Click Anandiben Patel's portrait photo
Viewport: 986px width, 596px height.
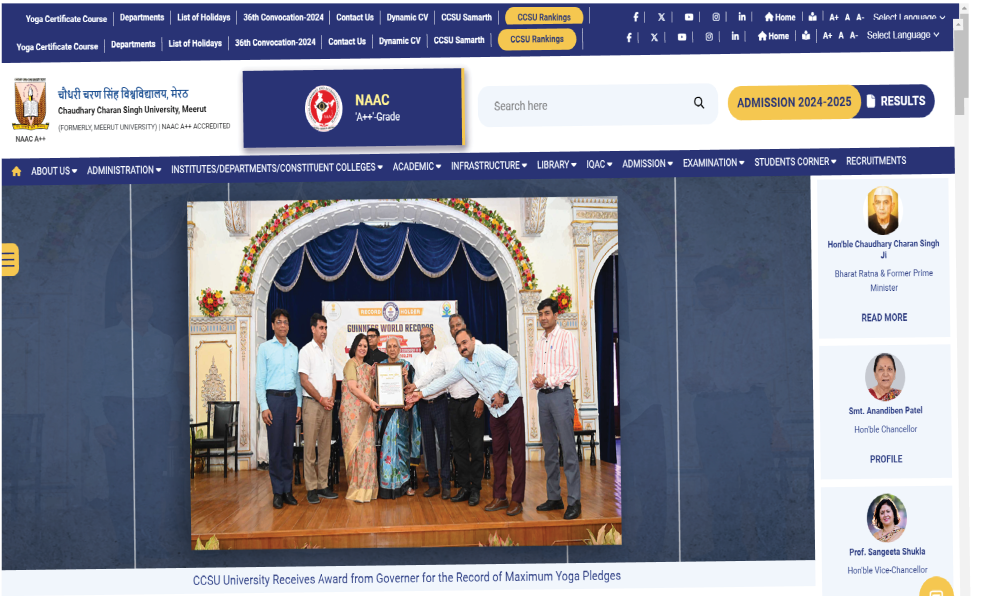885,377
